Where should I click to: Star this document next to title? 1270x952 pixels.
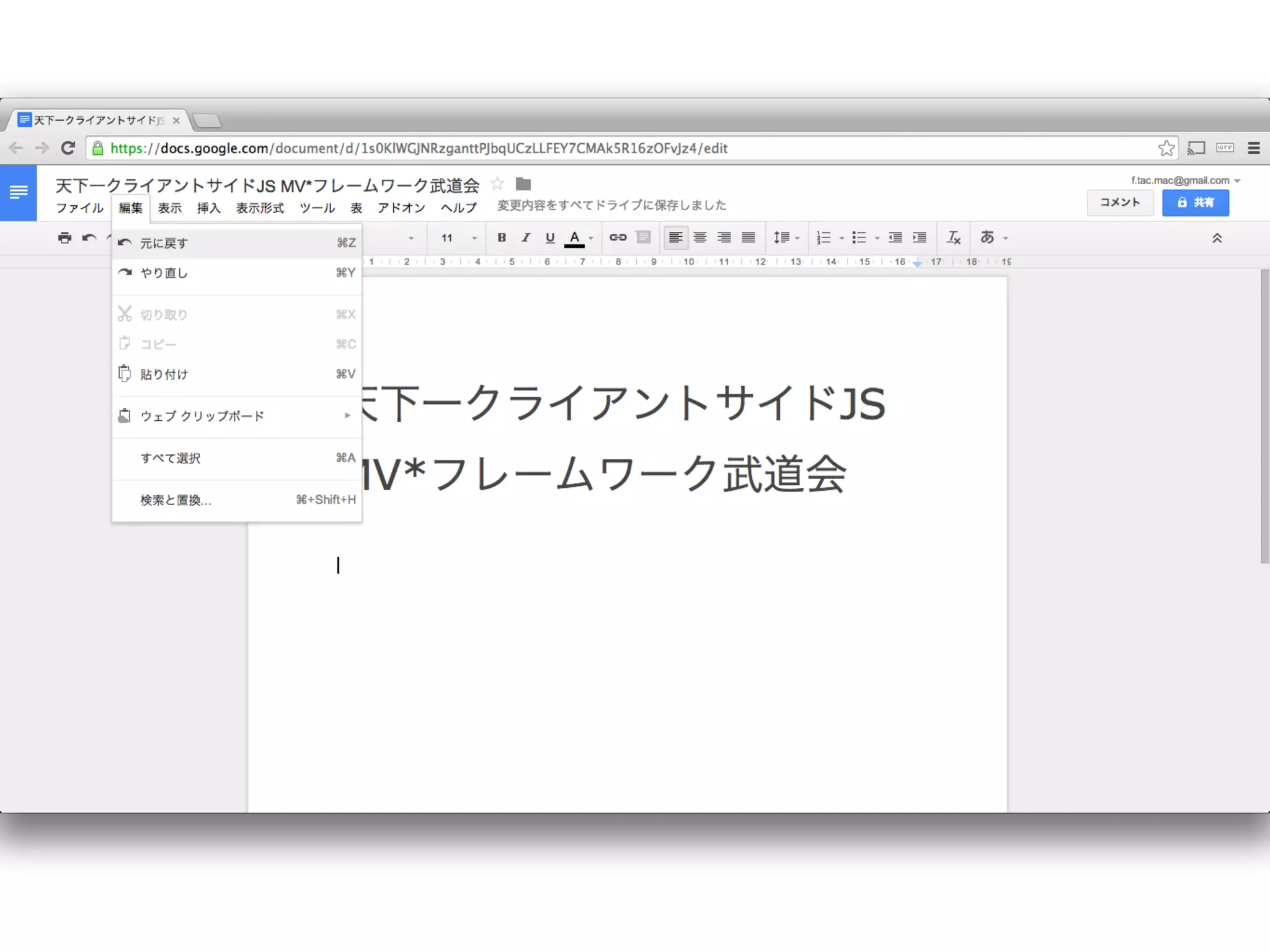(497, 184)
